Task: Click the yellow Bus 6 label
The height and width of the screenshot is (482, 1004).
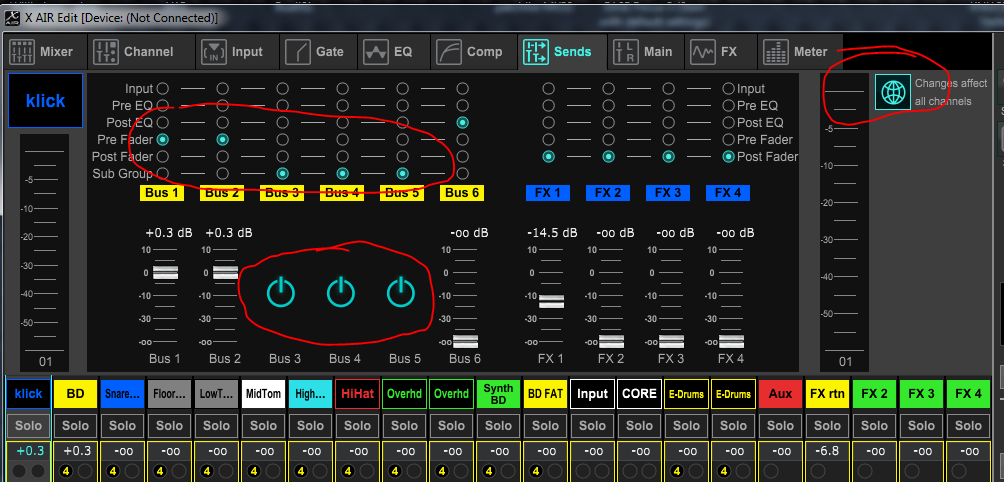Action: click(462, 193)
